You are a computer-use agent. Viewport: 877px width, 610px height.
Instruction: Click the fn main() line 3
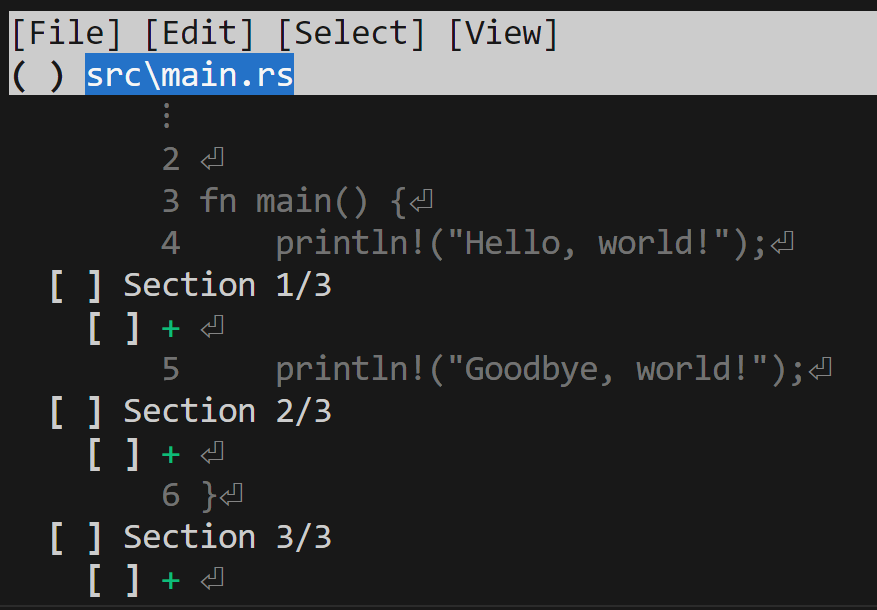point(297,201)
